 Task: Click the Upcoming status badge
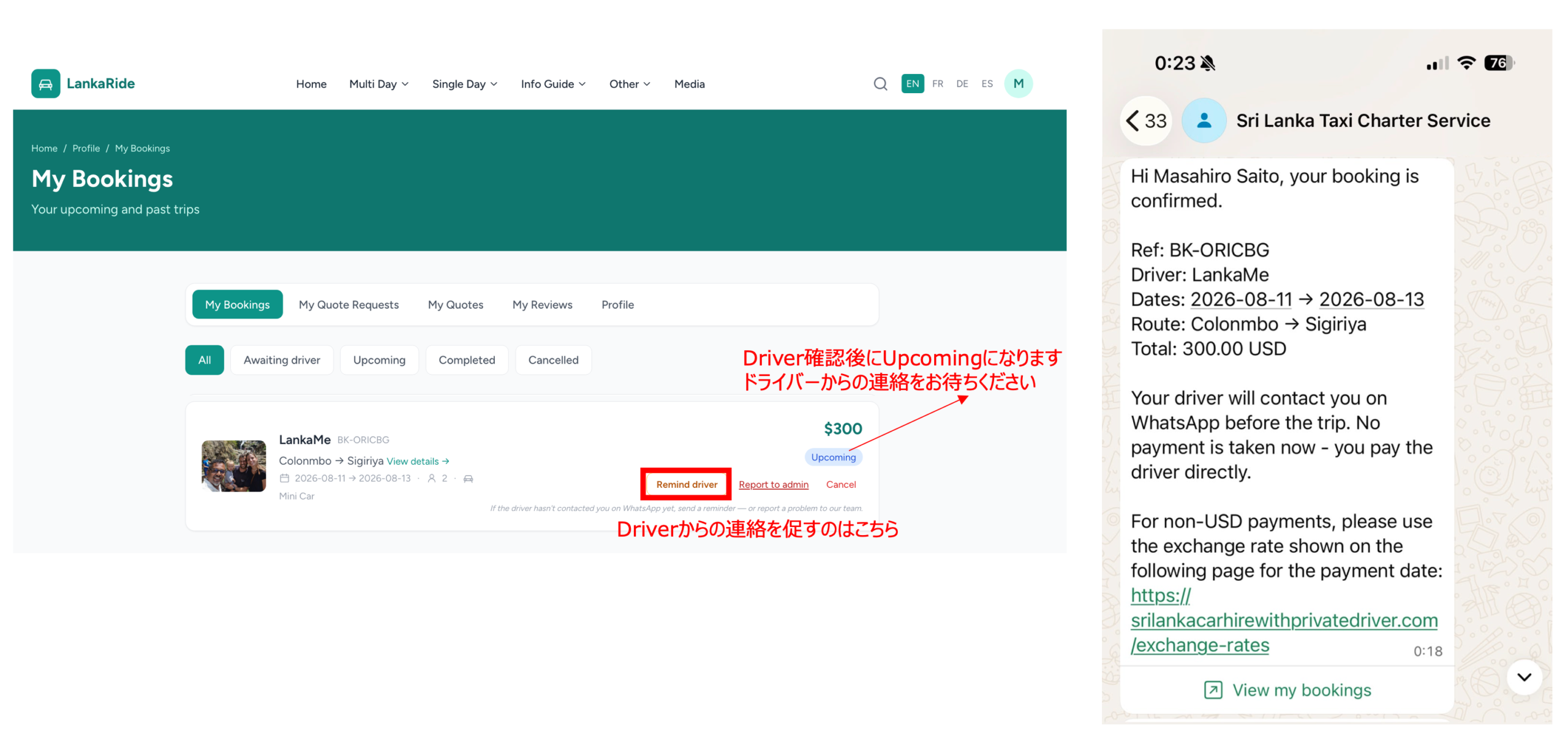pyautogui.click(x=833, y=457)
